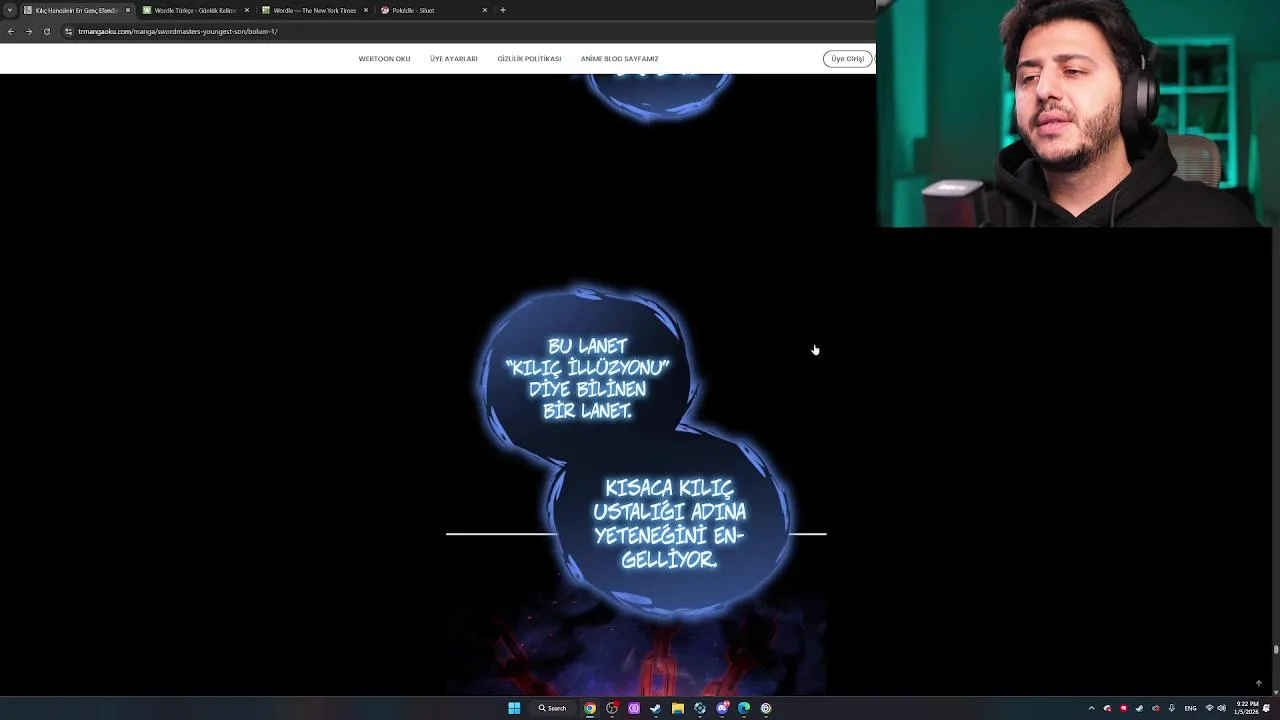Open Microsoft Edge from the taskbar
This screenshot has height=720, width=1280.
744,708
